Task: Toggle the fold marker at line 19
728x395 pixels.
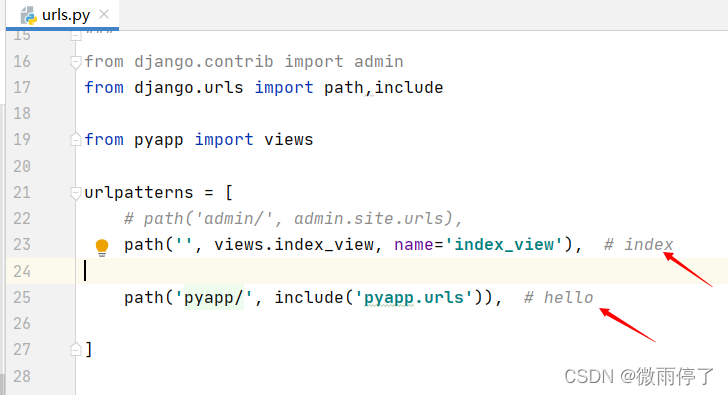Action: [76, 139]
